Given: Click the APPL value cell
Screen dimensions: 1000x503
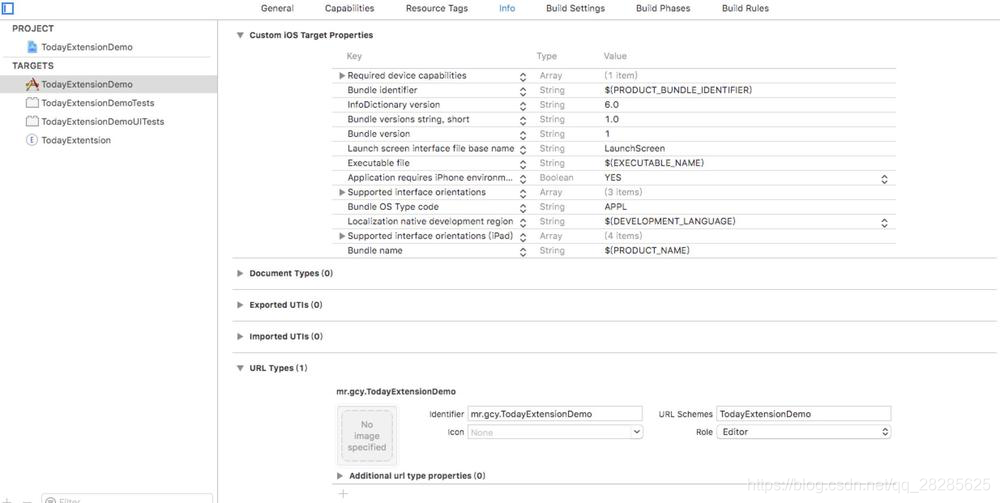Looking at the screenshot, I should pyautogui.click(x=615, y=207).
